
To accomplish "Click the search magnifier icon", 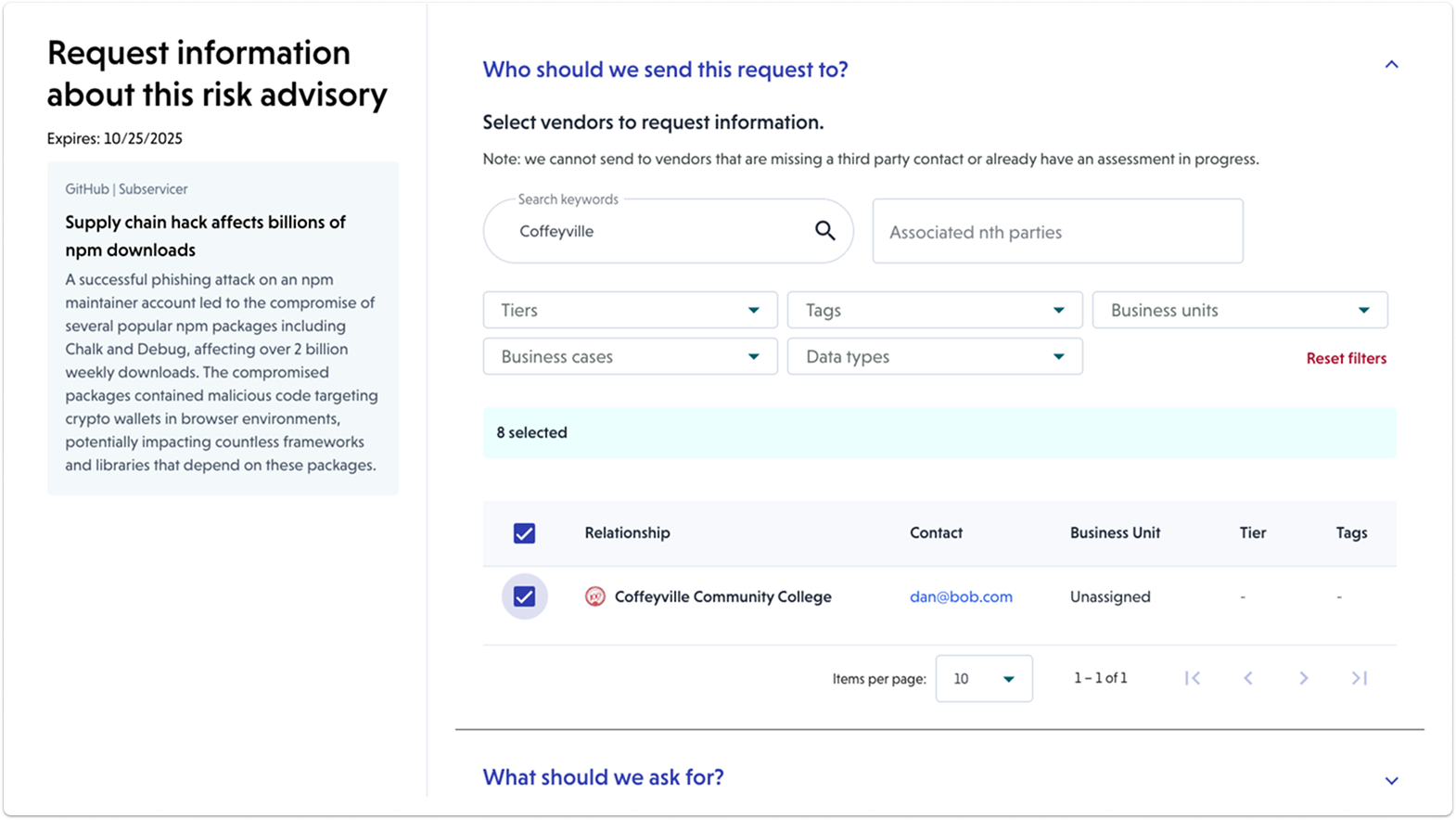I will (824, 231).
